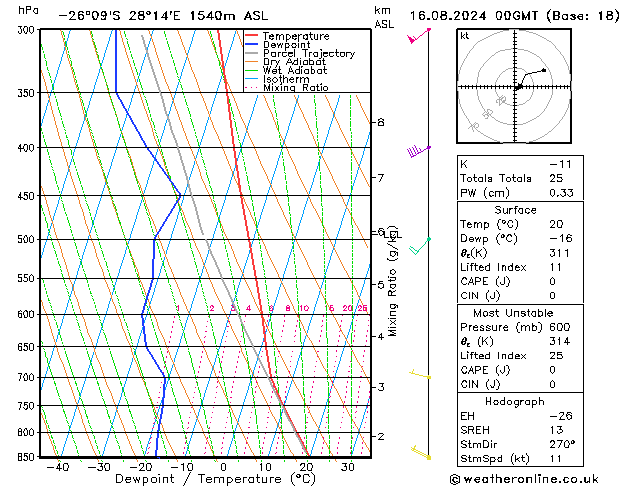This screenshot has height=486, width=629.
Task: Click the Most Unstable Pressure value 600
Action: [x=560, y=327]
